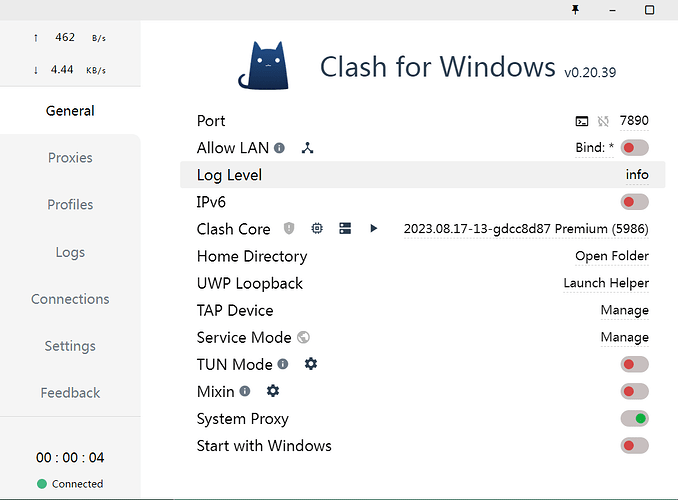
Task: Click the Port label
Action: 211,121
